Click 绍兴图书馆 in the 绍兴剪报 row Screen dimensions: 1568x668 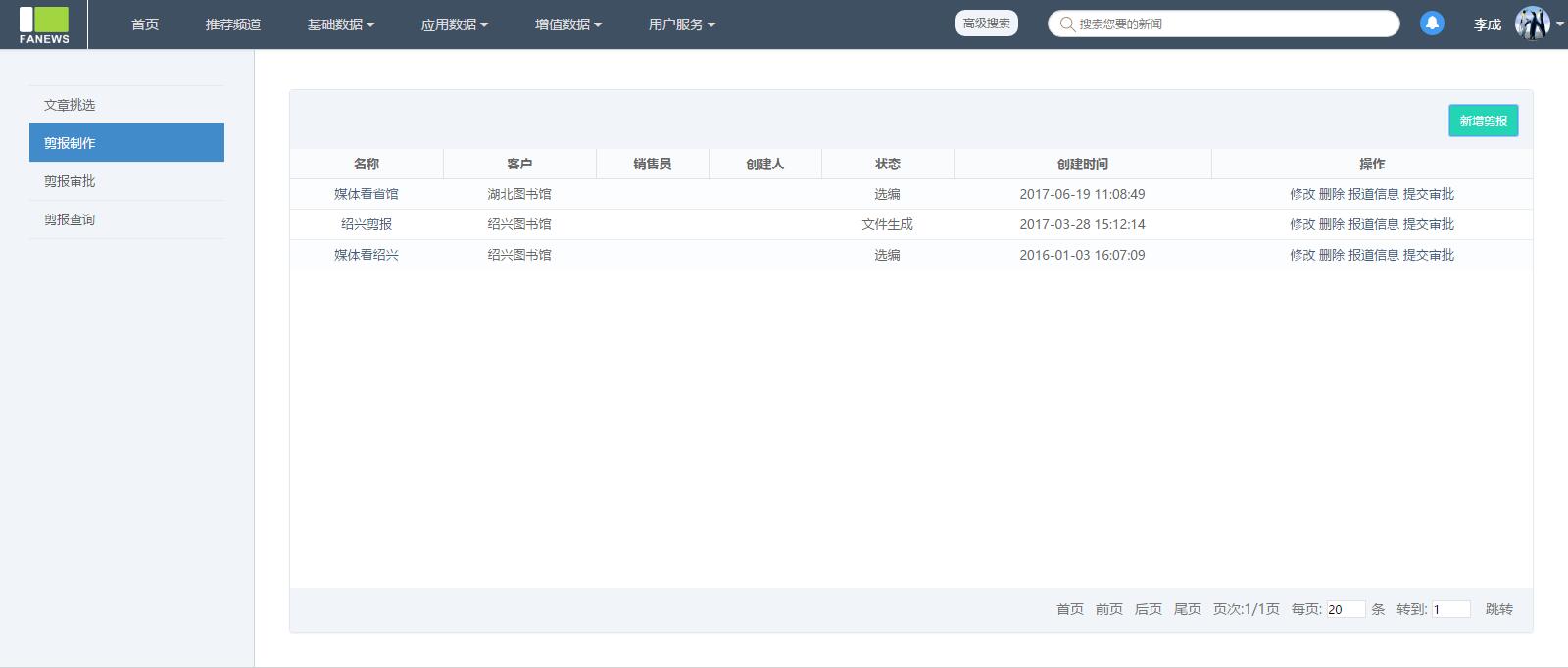tap(519, 224)
